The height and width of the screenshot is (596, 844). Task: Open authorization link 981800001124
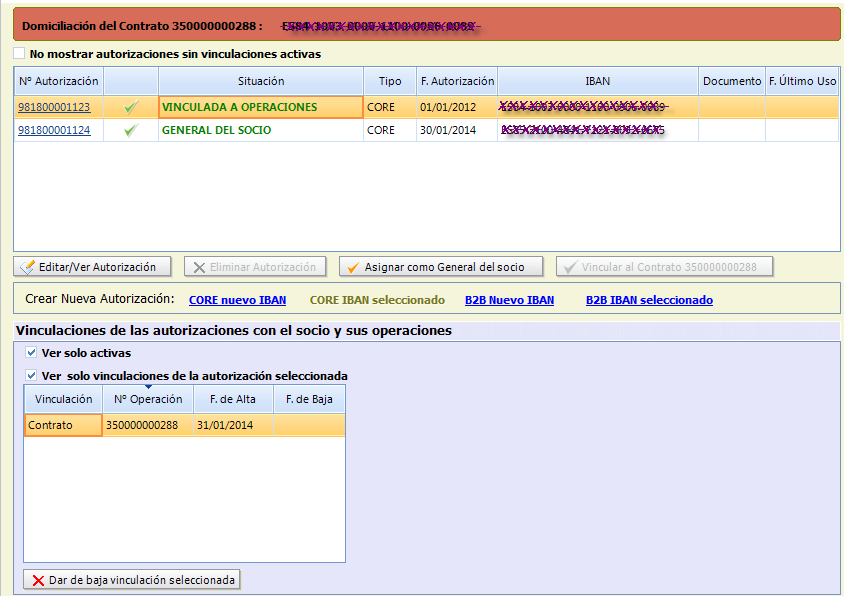pos(54,130)
